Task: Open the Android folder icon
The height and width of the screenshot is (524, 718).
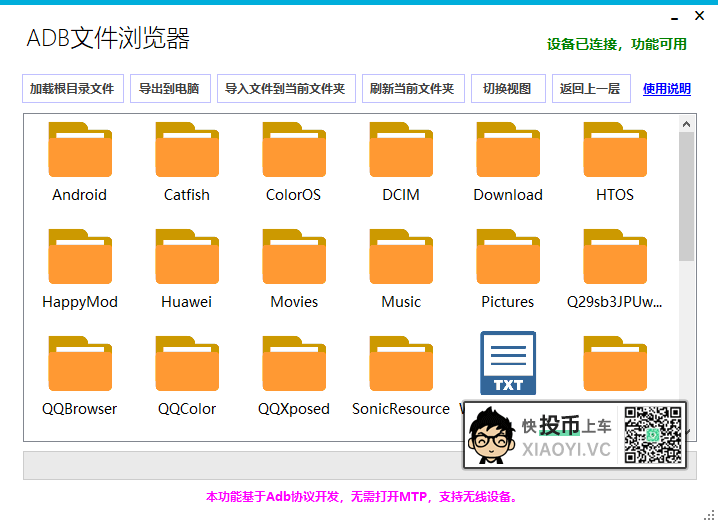Action: coord(80,151)
